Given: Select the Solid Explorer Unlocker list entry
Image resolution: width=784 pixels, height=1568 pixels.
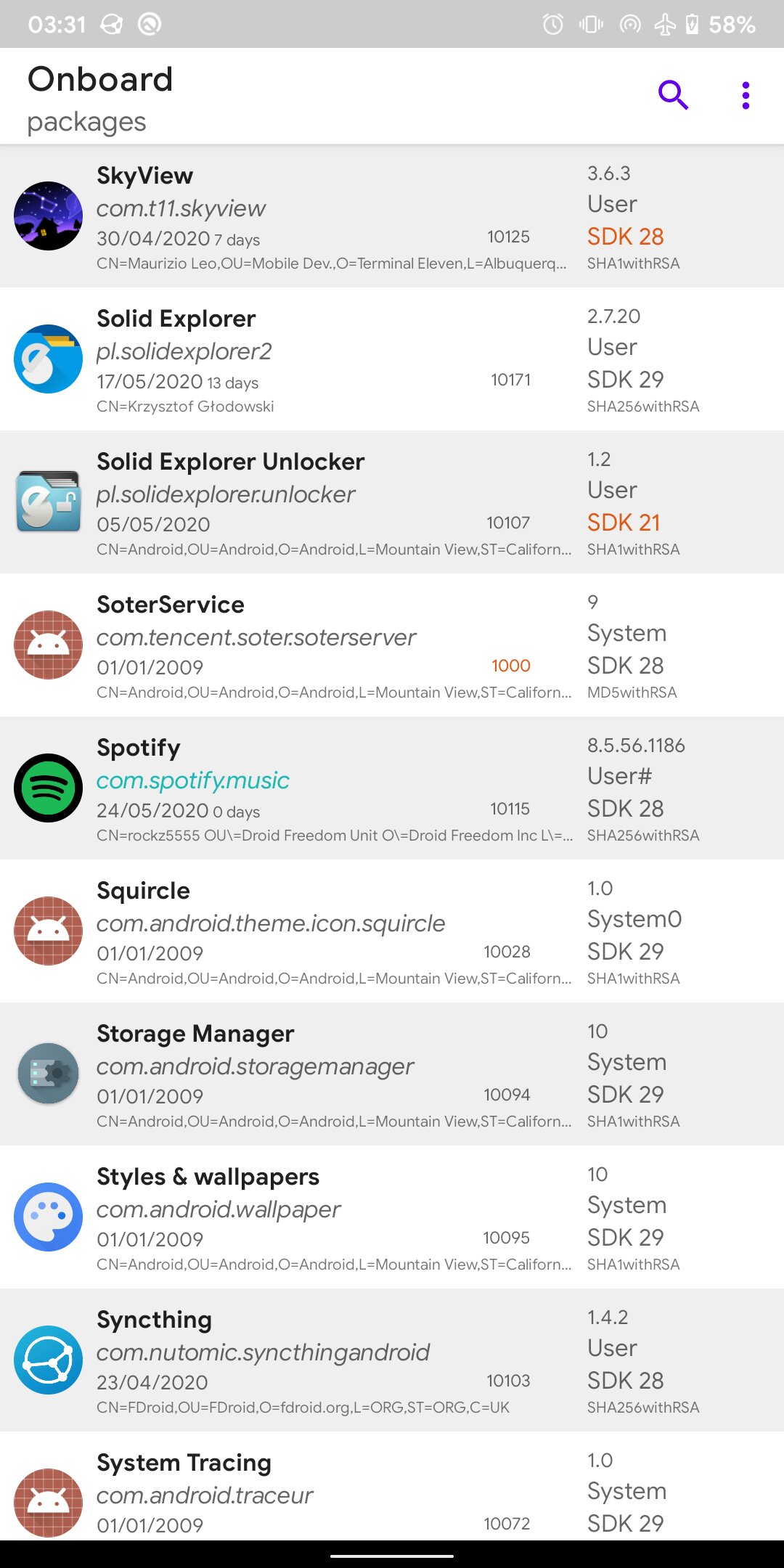Looking at the screenshot, I should 392,502.
